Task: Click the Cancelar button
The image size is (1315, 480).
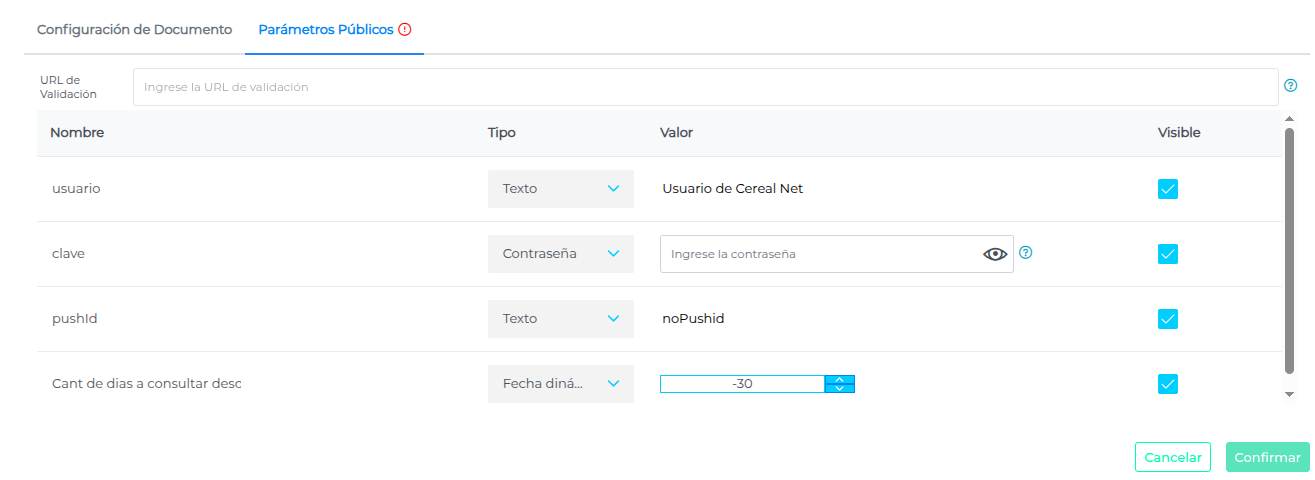Action: pyautogui.click(x=1172, y=457)
